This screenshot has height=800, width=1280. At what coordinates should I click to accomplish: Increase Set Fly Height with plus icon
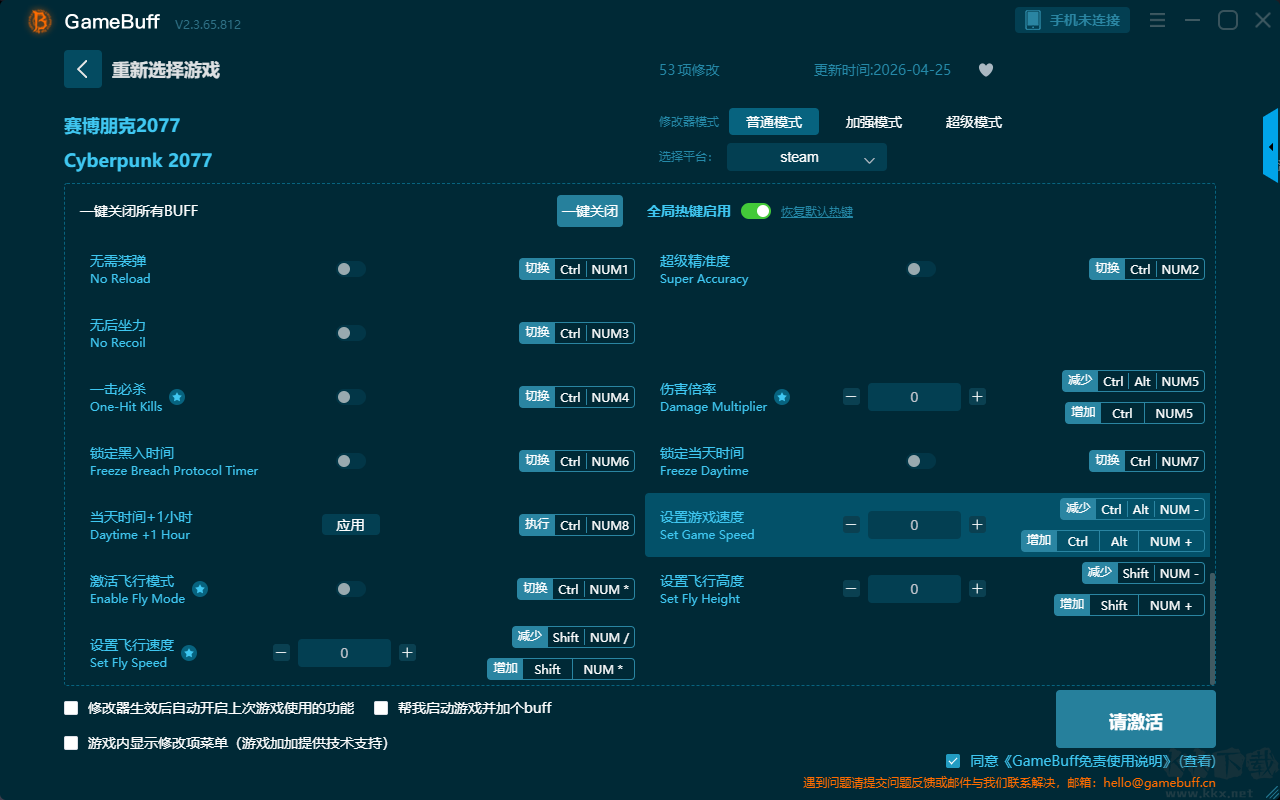[x=977, y=589]
